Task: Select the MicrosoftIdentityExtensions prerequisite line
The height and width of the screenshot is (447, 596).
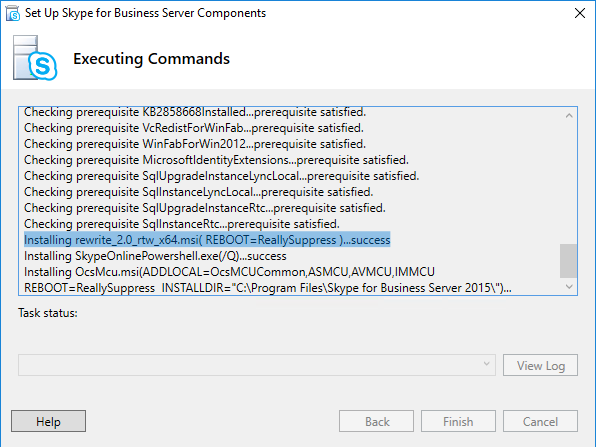Action: click(216, 160)
